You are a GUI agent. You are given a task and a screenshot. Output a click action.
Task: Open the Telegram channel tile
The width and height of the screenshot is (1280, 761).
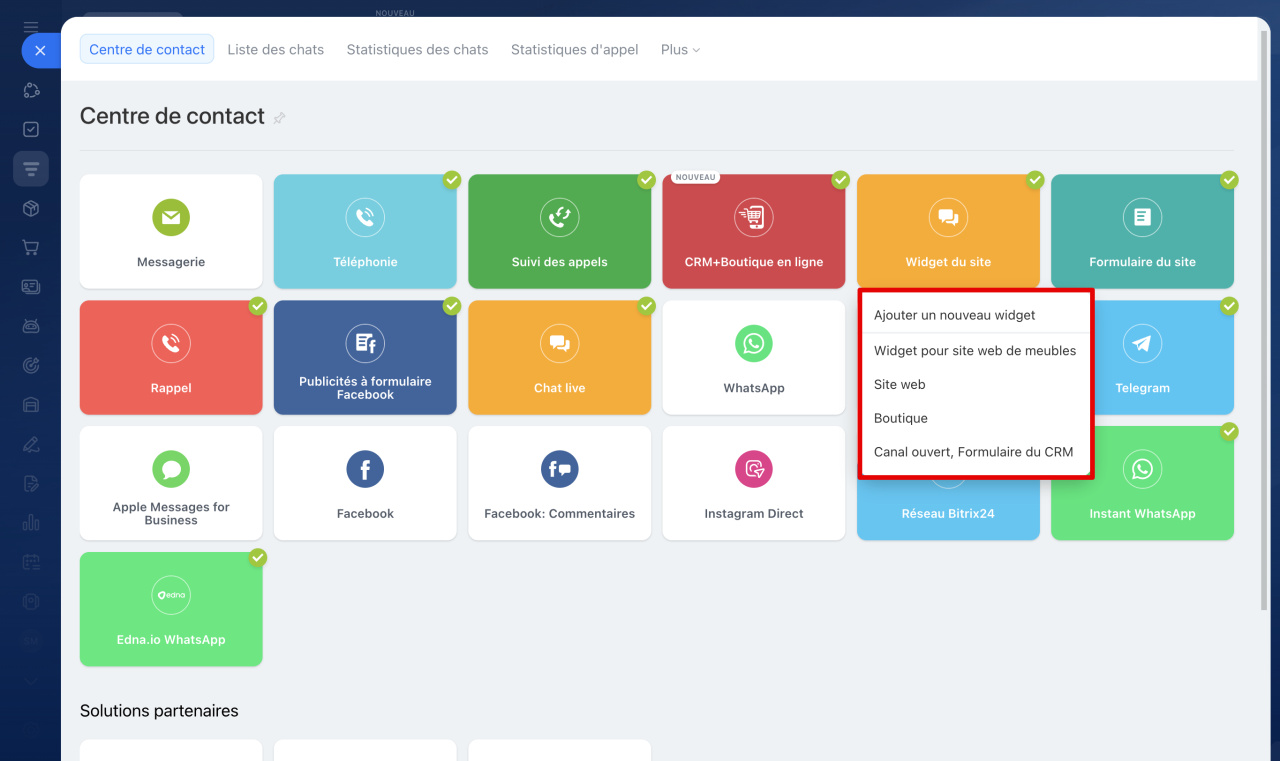[x=1164, y=358]
